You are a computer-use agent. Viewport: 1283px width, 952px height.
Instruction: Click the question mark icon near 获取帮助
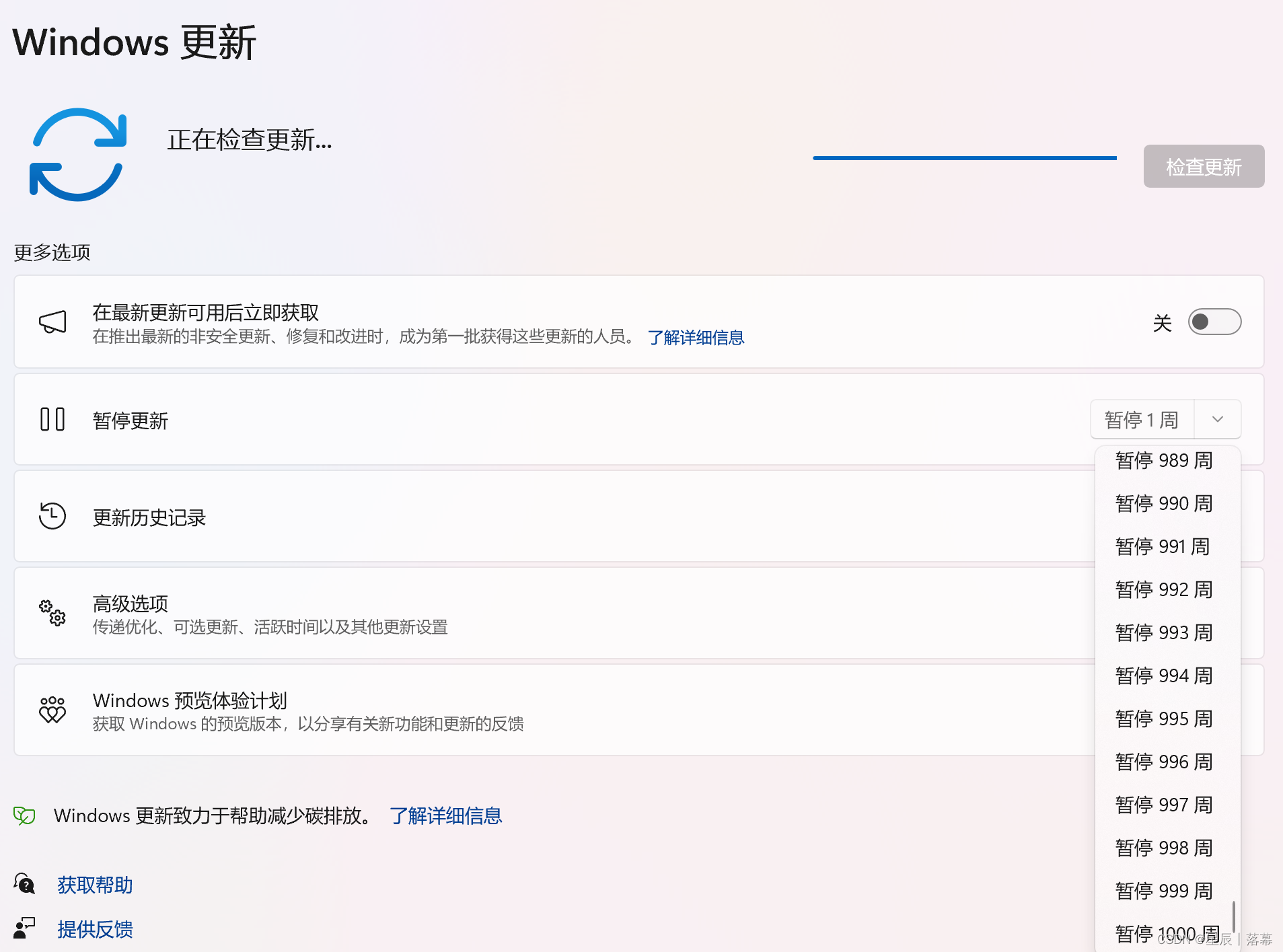pyautogui.click(x=24, y=885)
